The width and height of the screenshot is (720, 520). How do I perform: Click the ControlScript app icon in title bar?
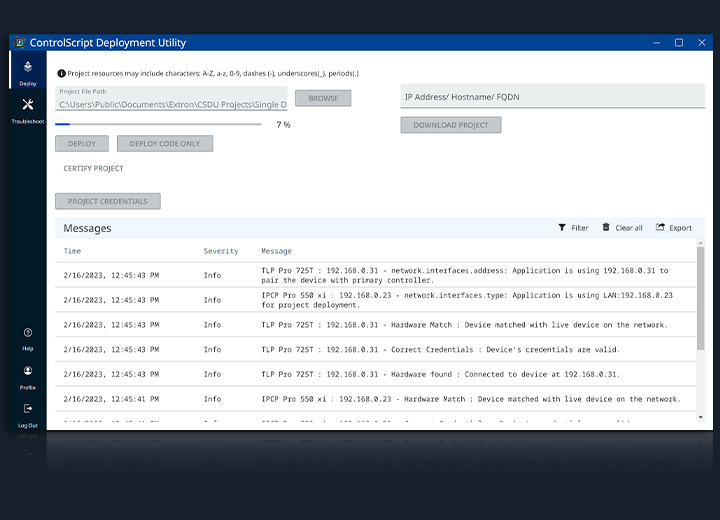click(19, 43)
